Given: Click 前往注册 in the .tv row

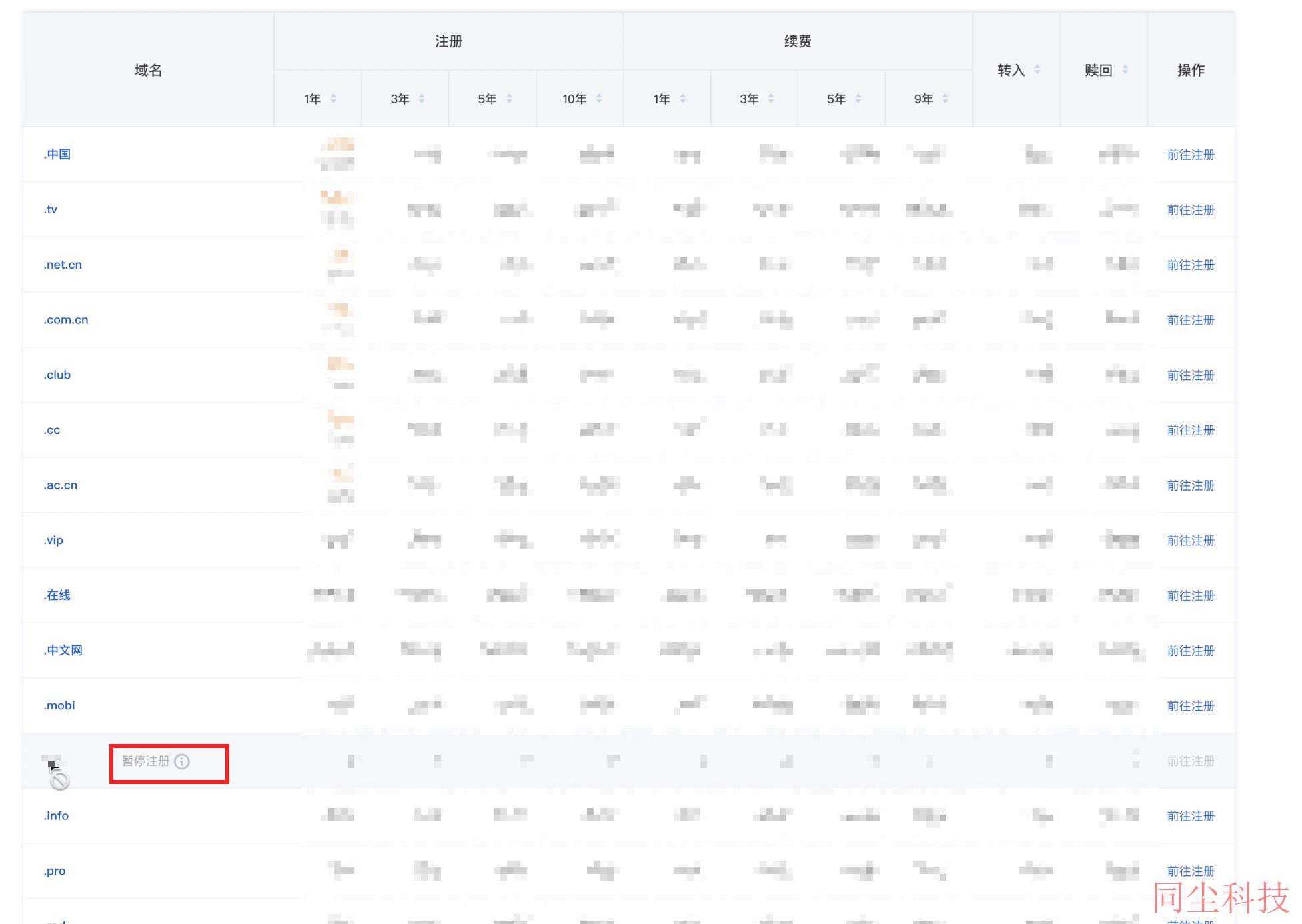Looking at the screenshot, I should [x=1191, y=210].
